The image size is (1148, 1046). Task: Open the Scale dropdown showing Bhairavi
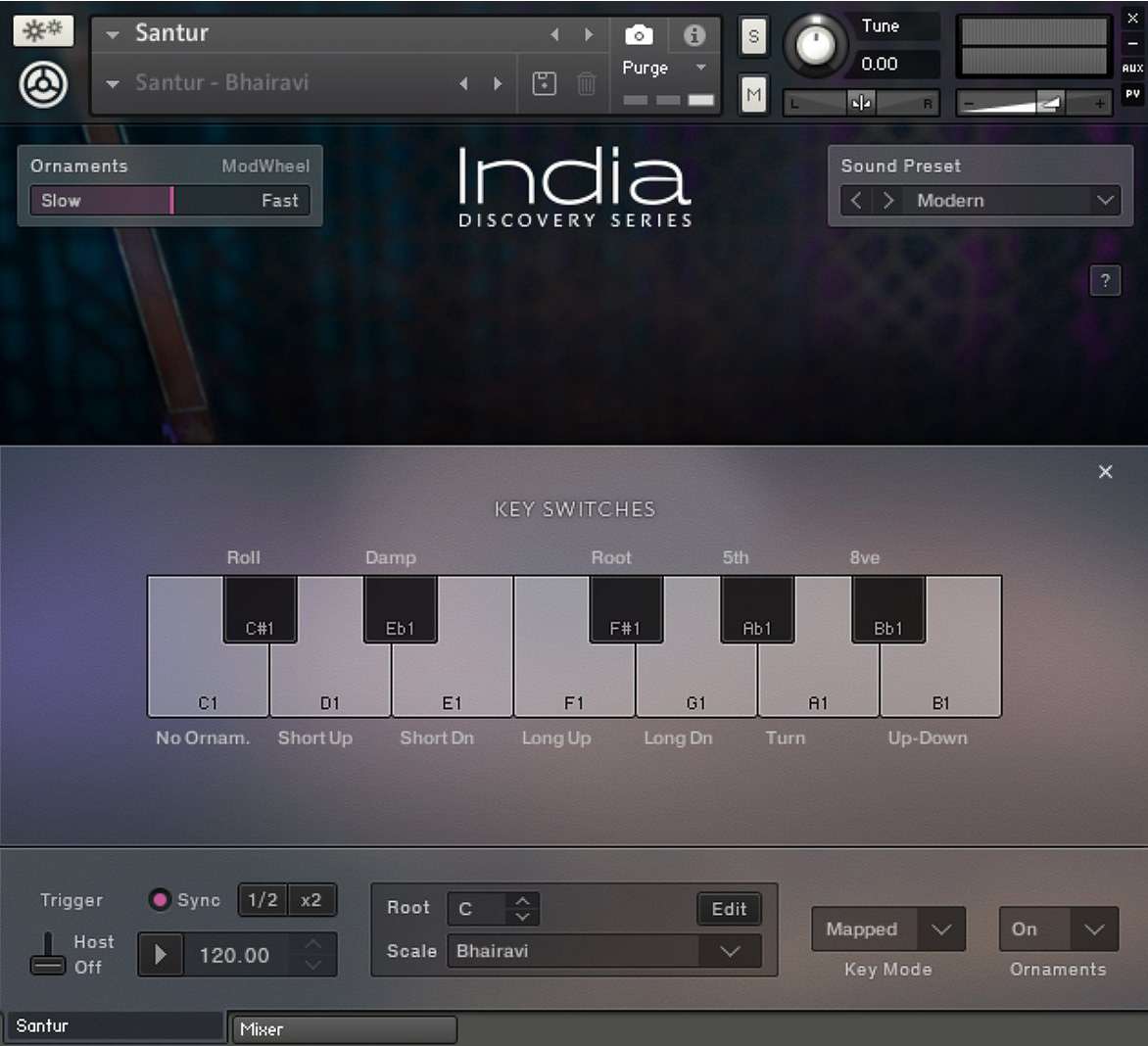click(x=602, y=951)
